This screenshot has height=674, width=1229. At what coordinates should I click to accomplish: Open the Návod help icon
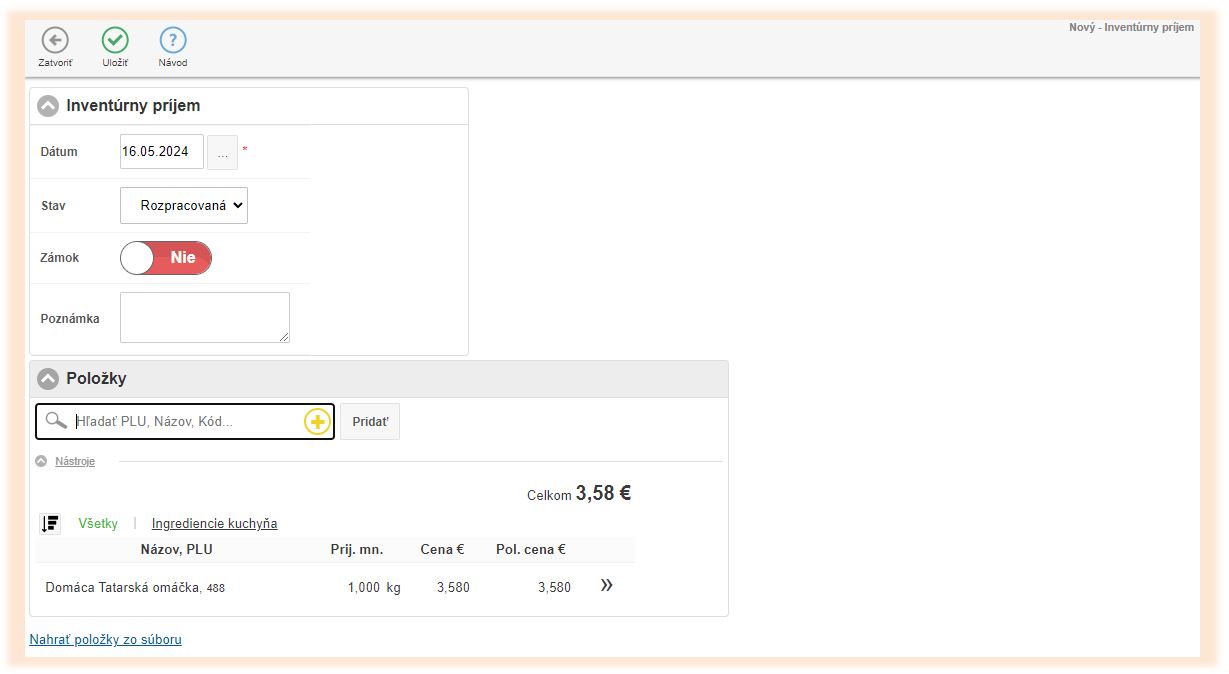(173, 40)
